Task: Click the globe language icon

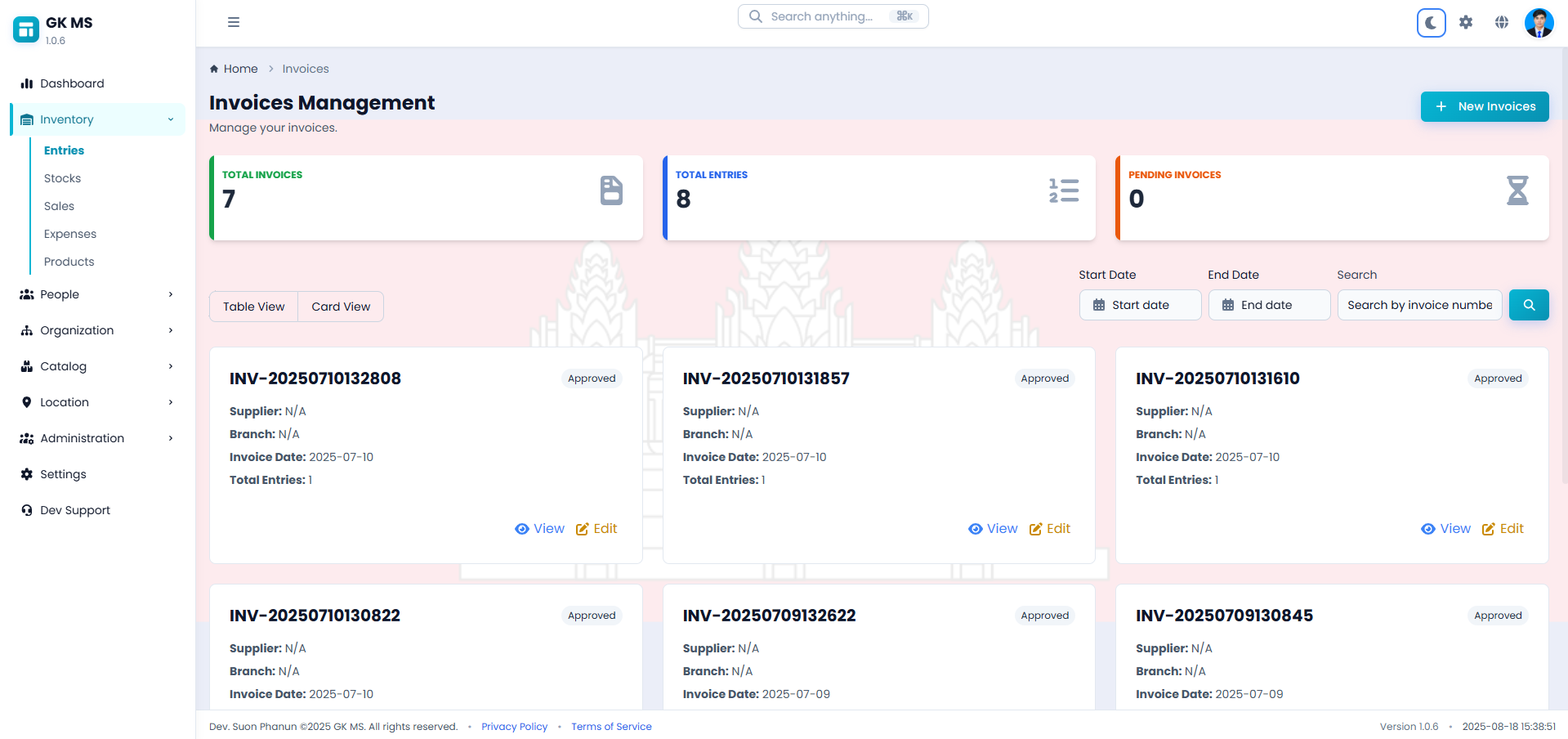Action: 1502,22
